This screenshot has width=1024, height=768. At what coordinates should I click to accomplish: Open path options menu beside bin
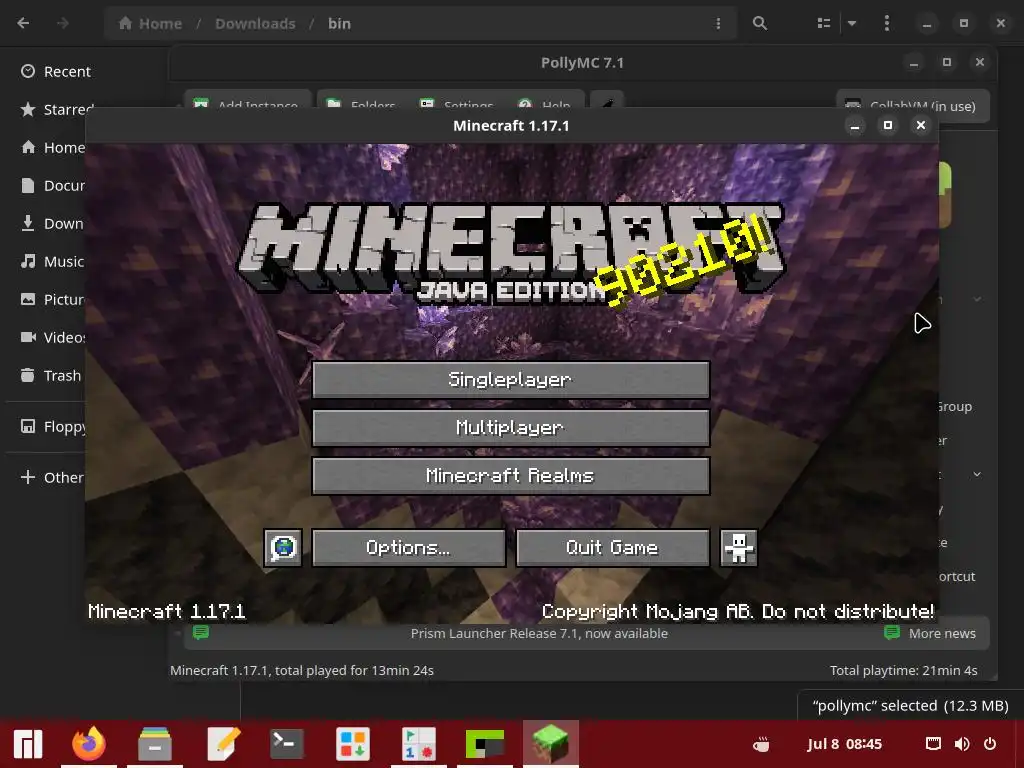click(718, 24)
